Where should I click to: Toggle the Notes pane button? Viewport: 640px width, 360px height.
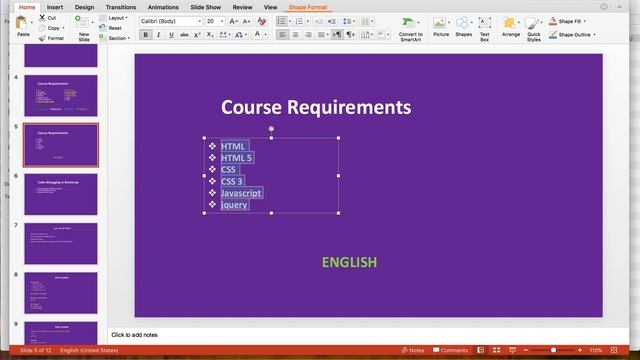pyautogui.click(x=413, y=350)
